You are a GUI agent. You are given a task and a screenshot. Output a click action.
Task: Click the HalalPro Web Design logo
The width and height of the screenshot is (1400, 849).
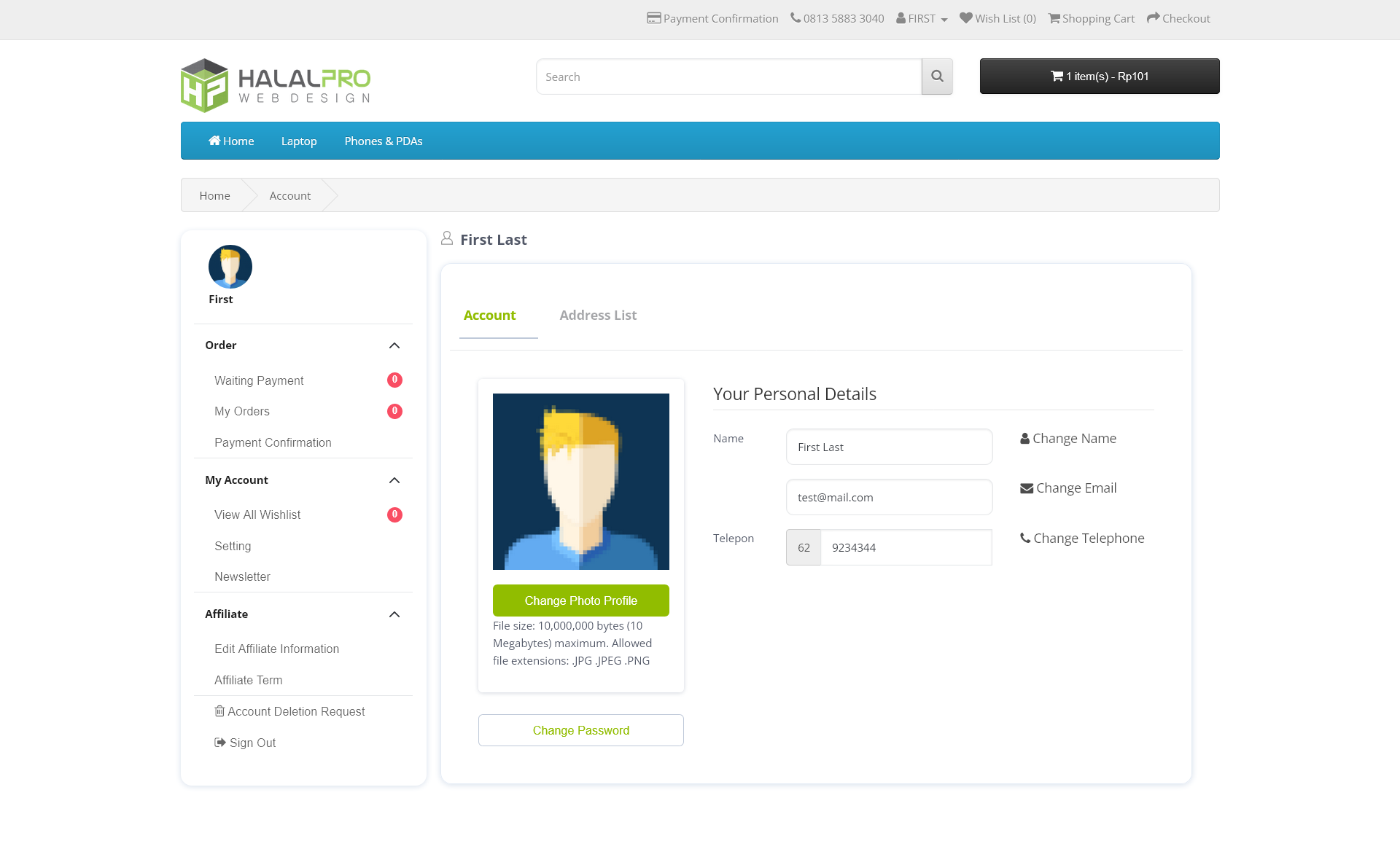(276, 85)
